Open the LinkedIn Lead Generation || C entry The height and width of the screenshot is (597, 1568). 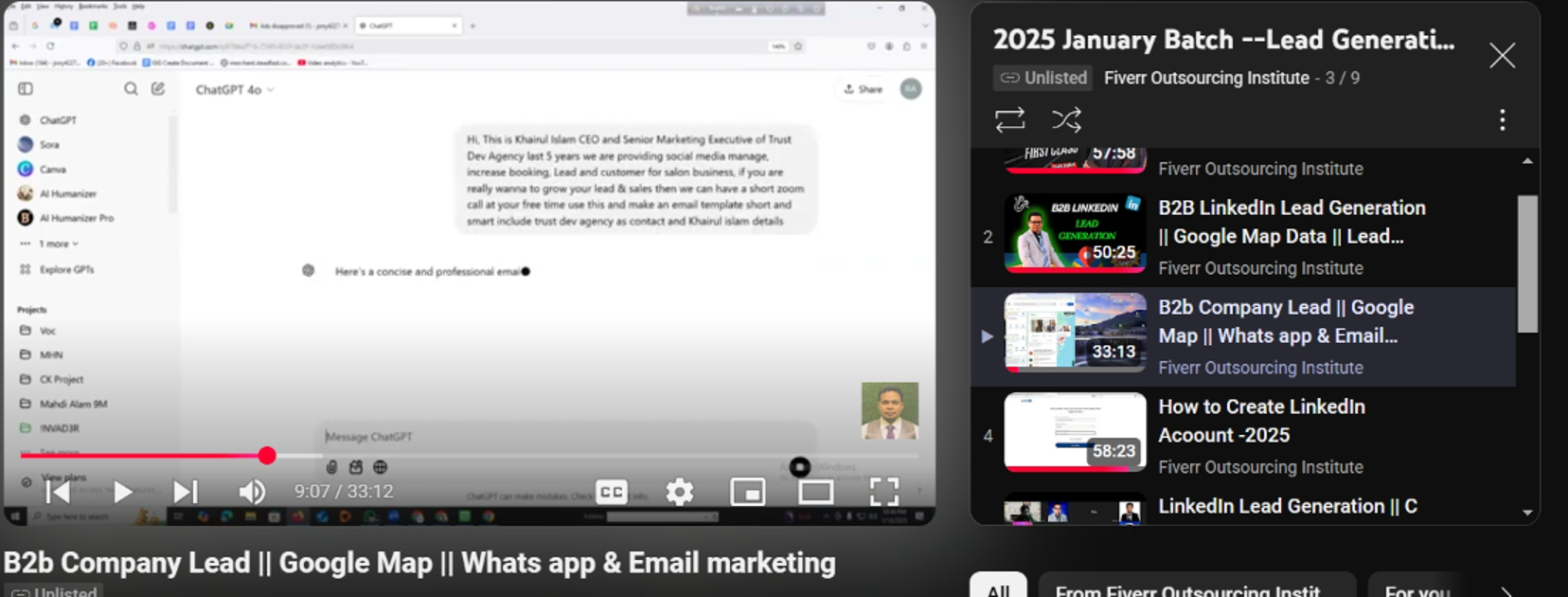(x=1288, y=506)
